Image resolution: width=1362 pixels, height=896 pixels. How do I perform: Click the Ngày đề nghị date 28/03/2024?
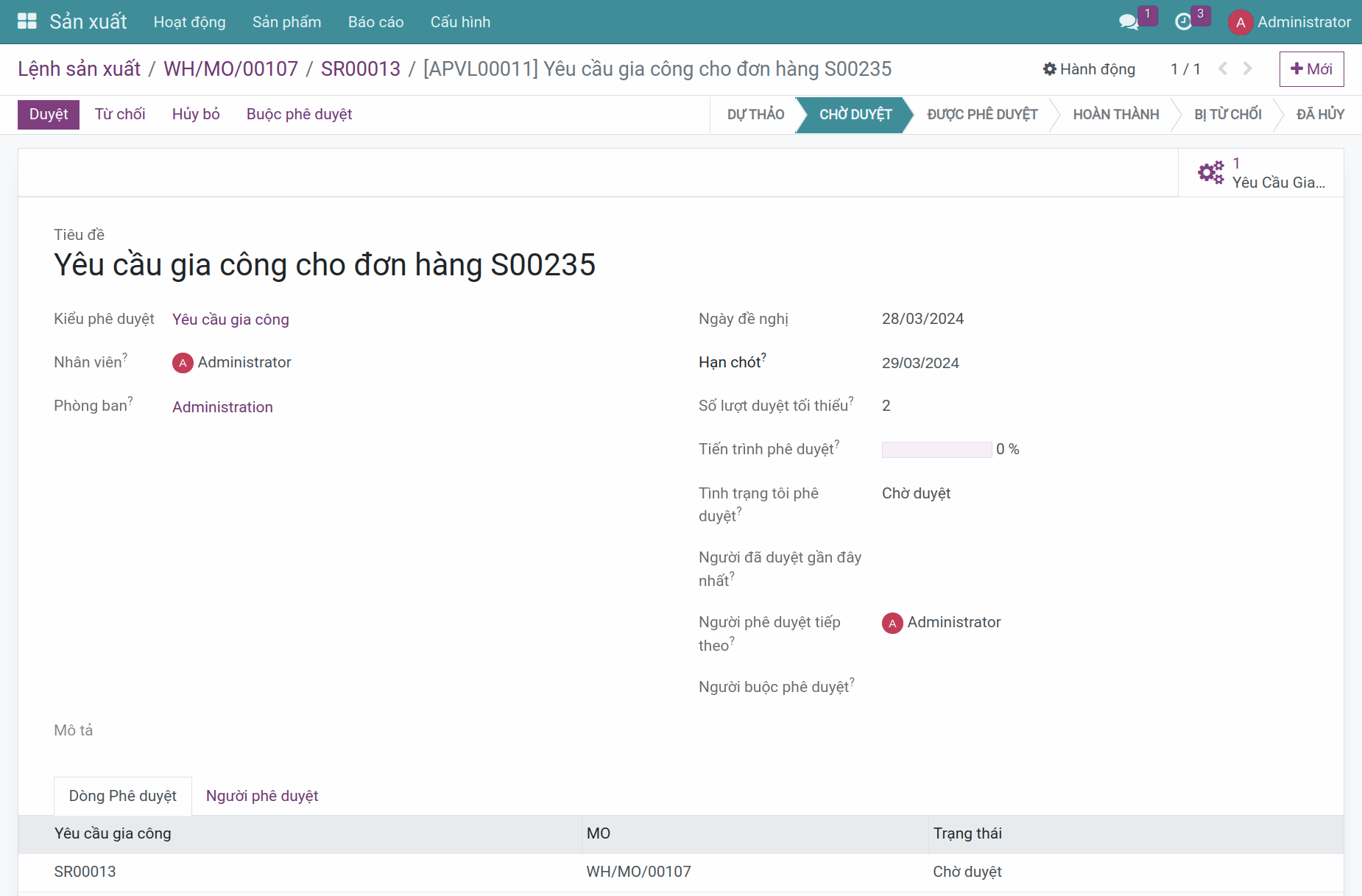click(x=923, y=319)
